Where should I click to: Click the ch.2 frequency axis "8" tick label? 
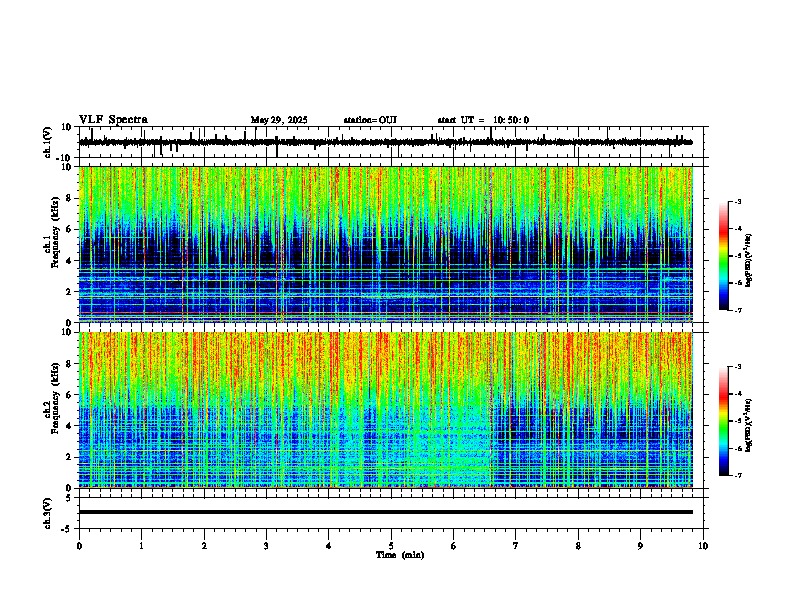(x=71, y=364)
